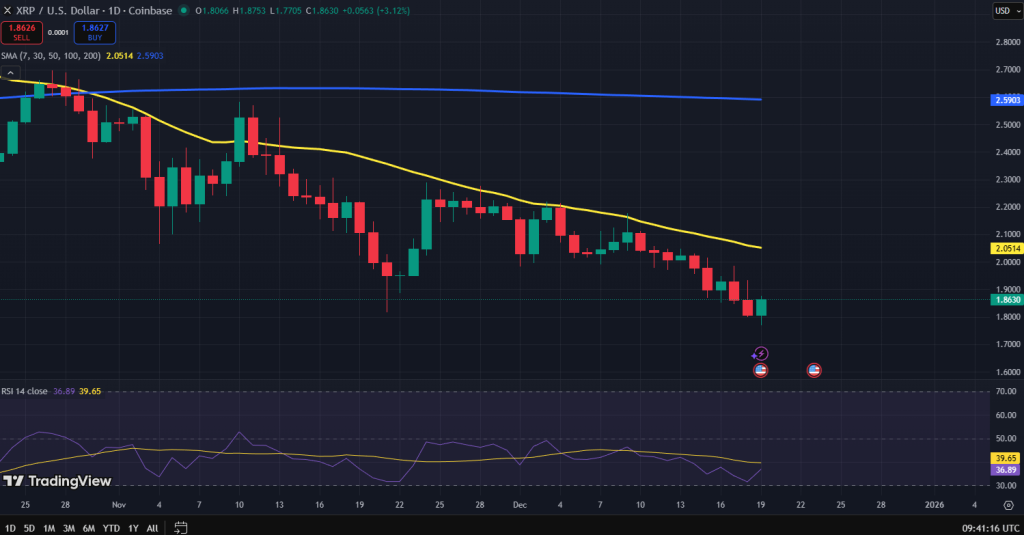
Task: Click the XRP symbol logo icon
Action: click(x=9, y=11)
